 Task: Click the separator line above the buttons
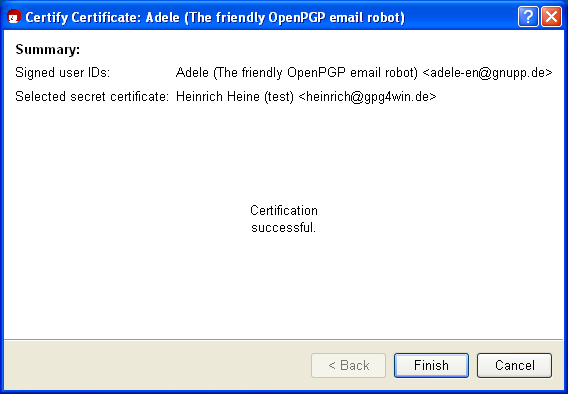[x=284, y=340]
